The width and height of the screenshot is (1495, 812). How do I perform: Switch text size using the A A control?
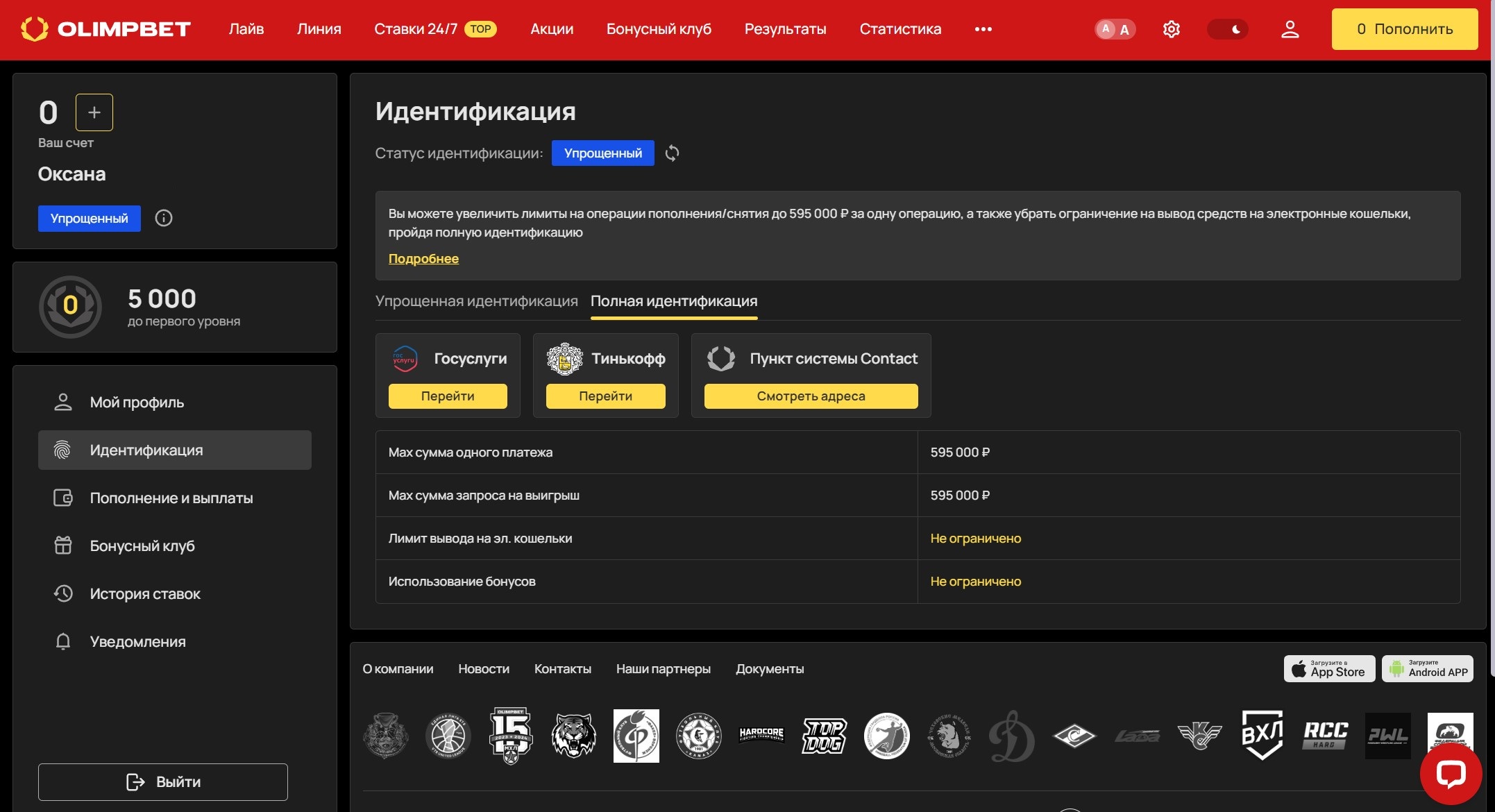tap(1115, 29)
